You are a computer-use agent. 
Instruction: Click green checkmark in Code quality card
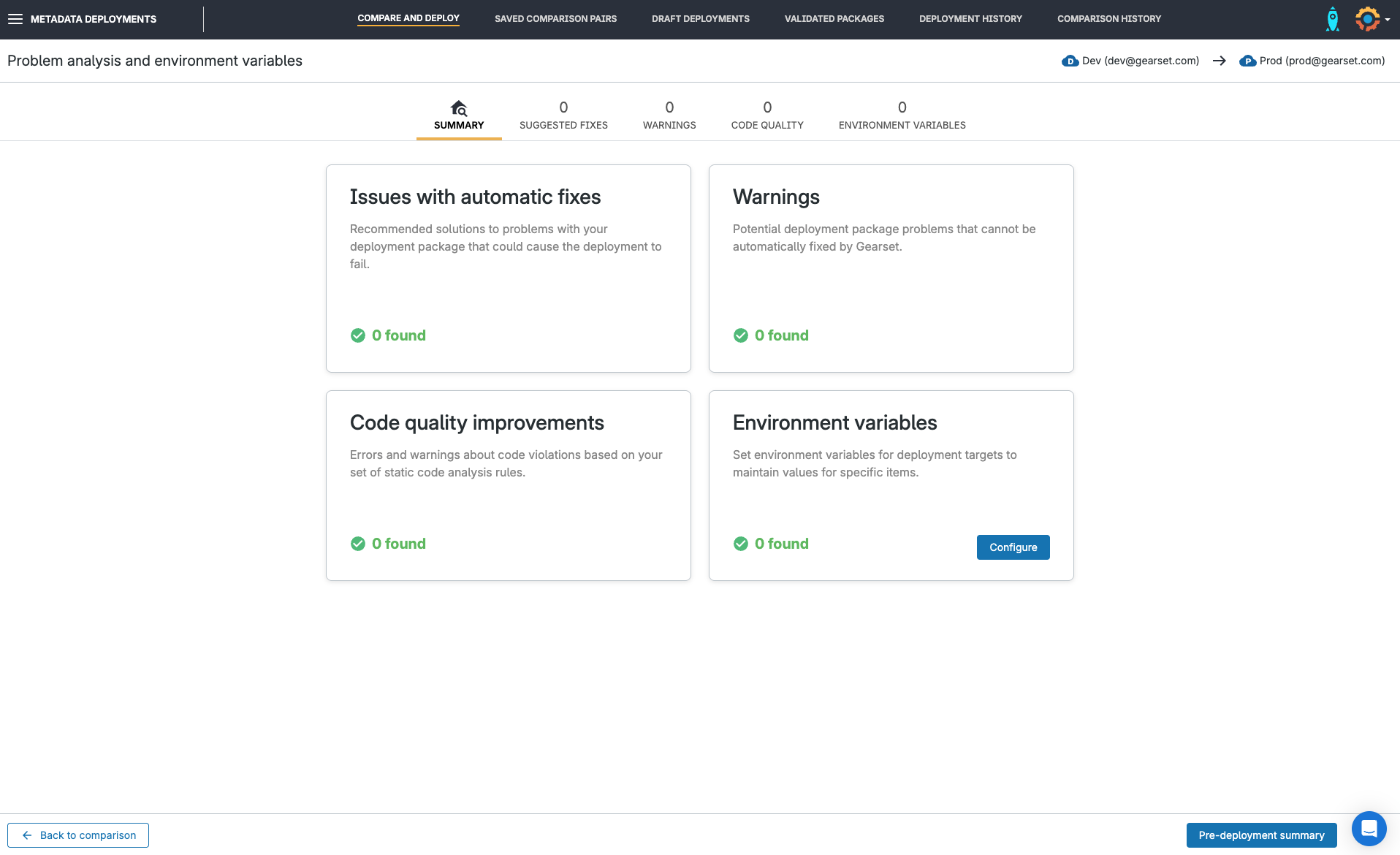point(358,544)
